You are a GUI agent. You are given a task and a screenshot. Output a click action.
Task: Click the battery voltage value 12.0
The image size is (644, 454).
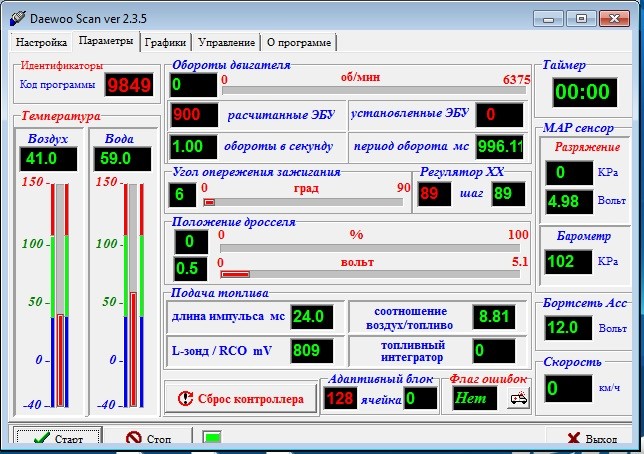568,328
